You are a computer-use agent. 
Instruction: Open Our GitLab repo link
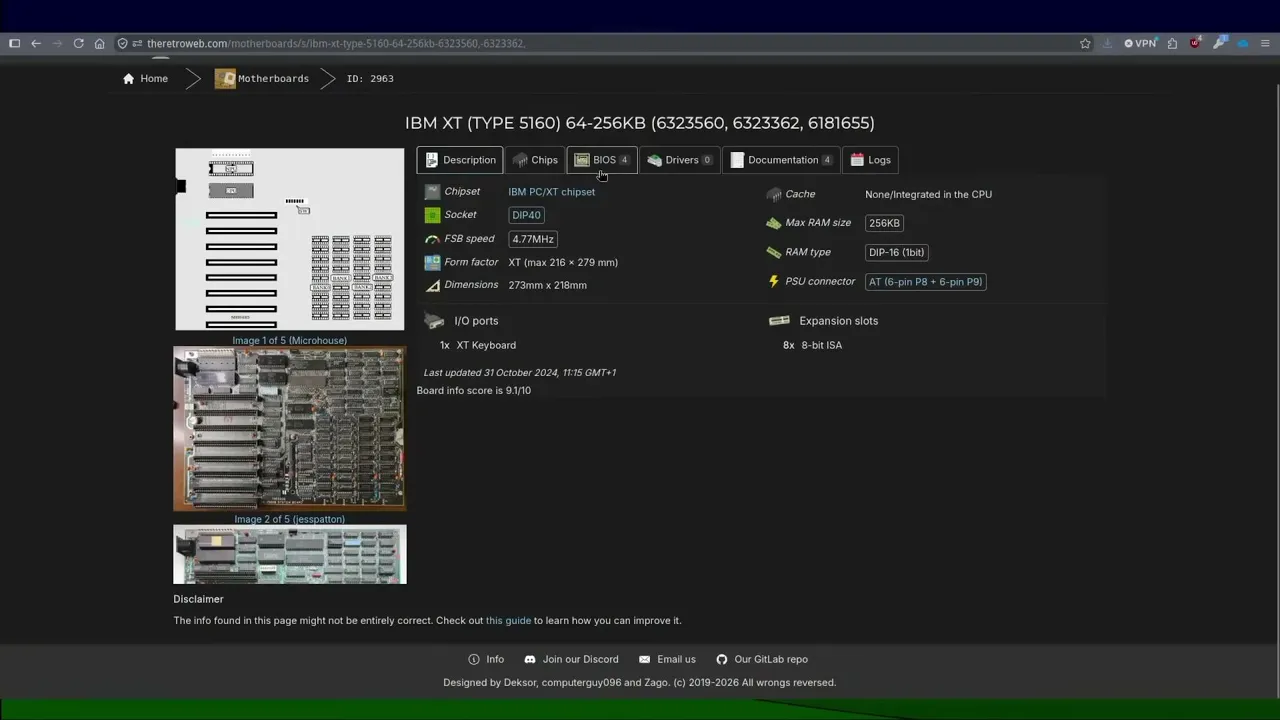pos(762,660)
